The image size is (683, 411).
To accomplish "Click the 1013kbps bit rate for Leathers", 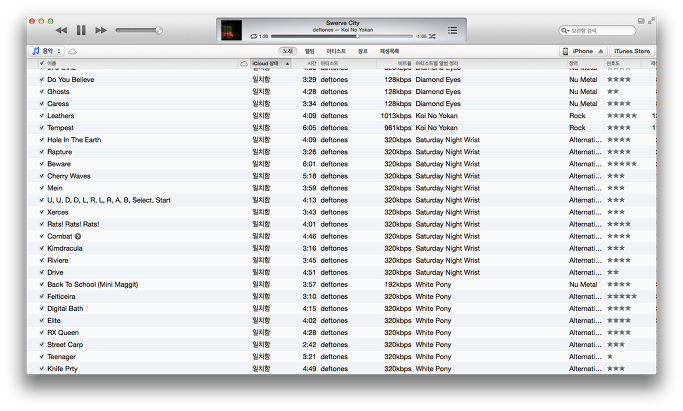I will click(x=396, y=116).
